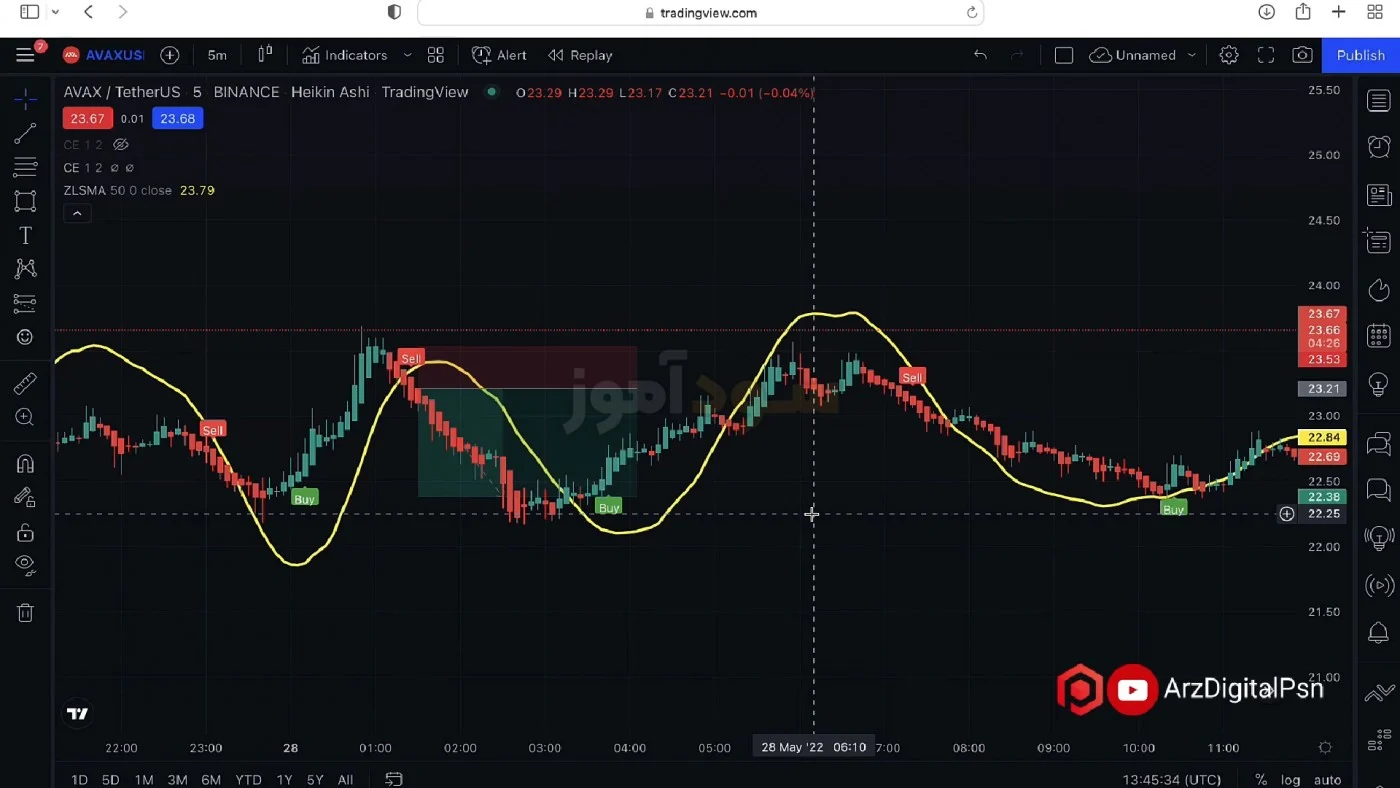Viewport: 1400px width, 788px height.
Task: Select the All date range
Action: (x=345, y=779)
